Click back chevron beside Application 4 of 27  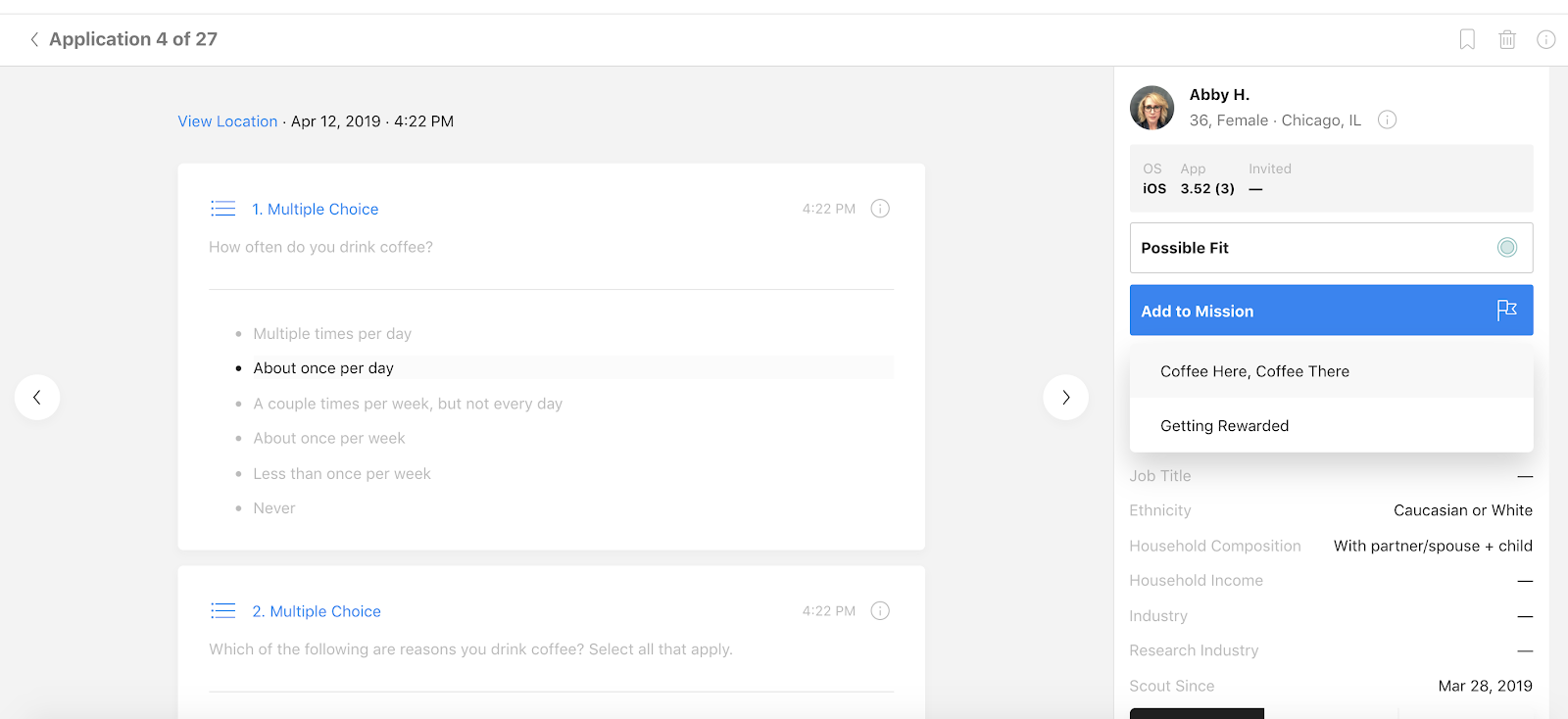tap(34, 39)
